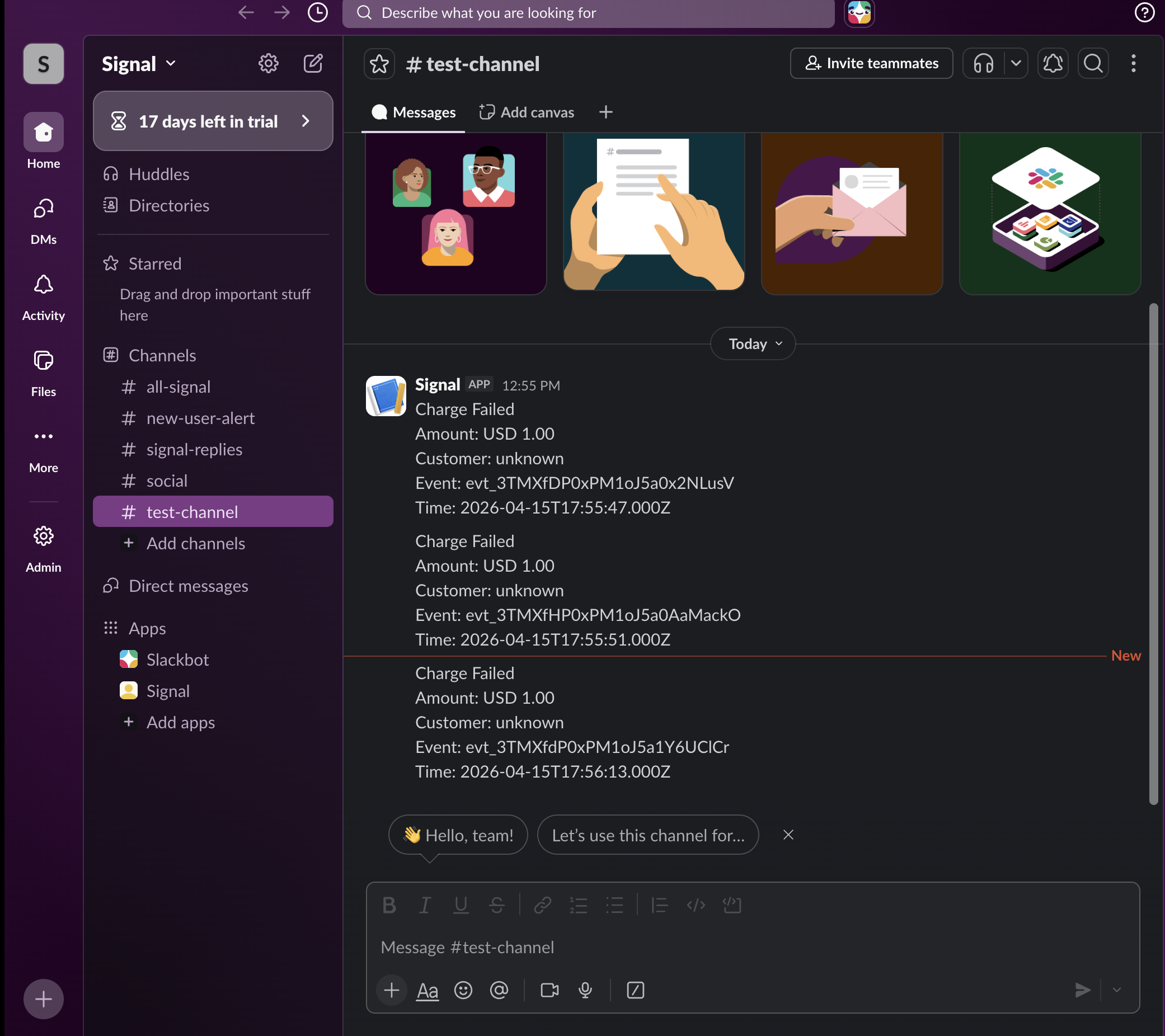Switch to the Messages tab
Viewport: 1165px width, 1036px height.
[x=414, y=112]
